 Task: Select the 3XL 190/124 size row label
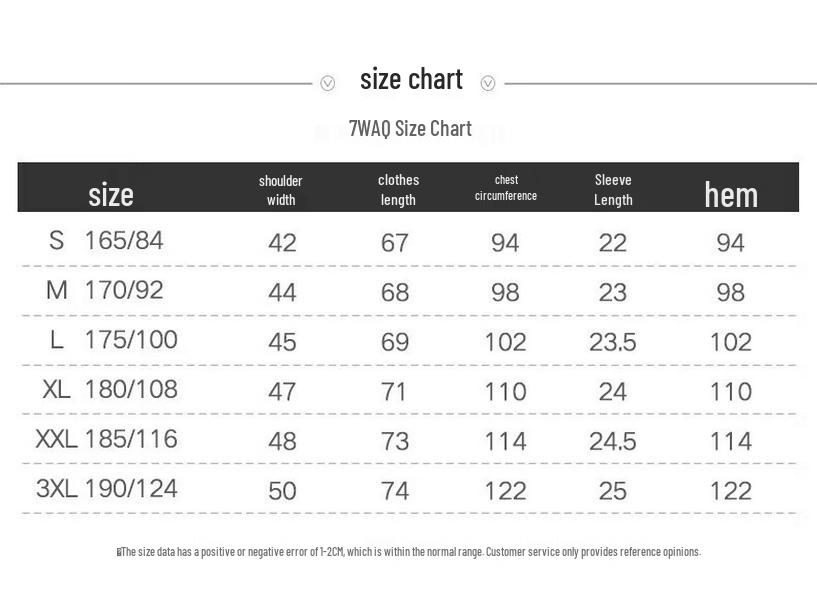[107, 488]
